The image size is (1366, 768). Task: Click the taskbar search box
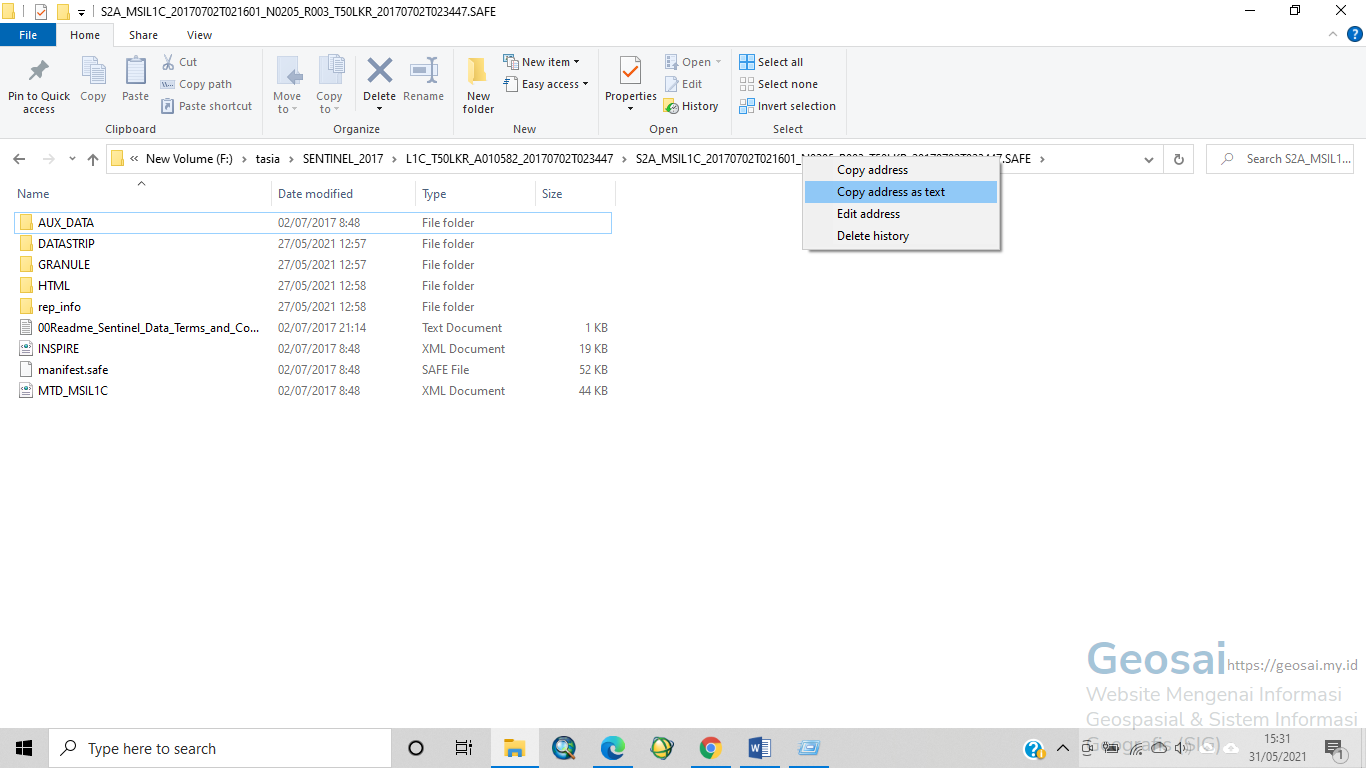point(220,748)
